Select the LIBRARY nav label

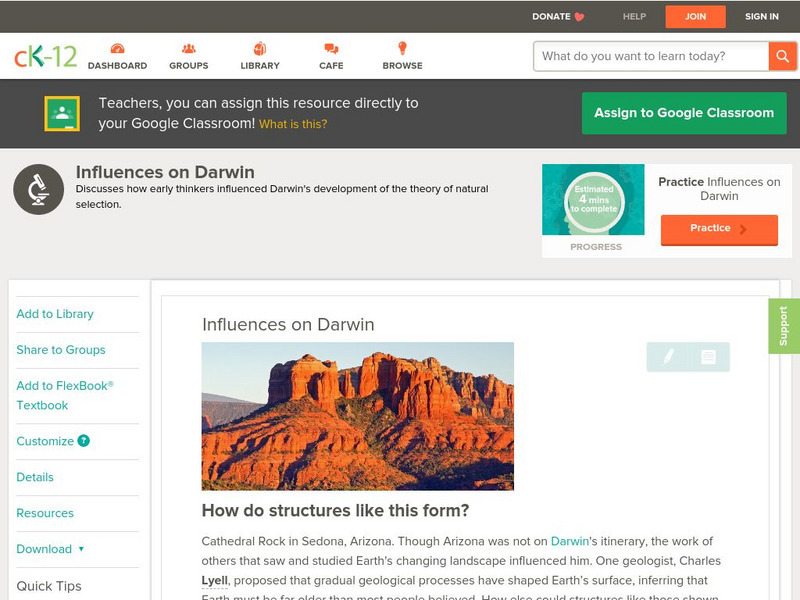(x=260, y=66)
